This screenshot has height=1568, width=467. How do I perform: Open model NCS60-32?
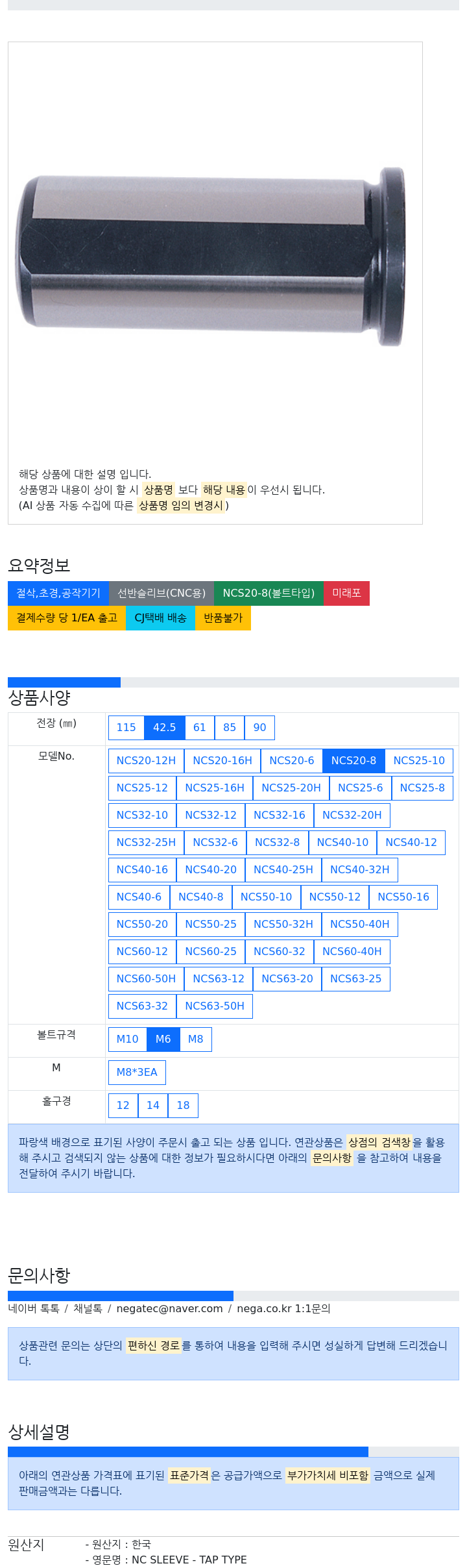pos(280,952)
